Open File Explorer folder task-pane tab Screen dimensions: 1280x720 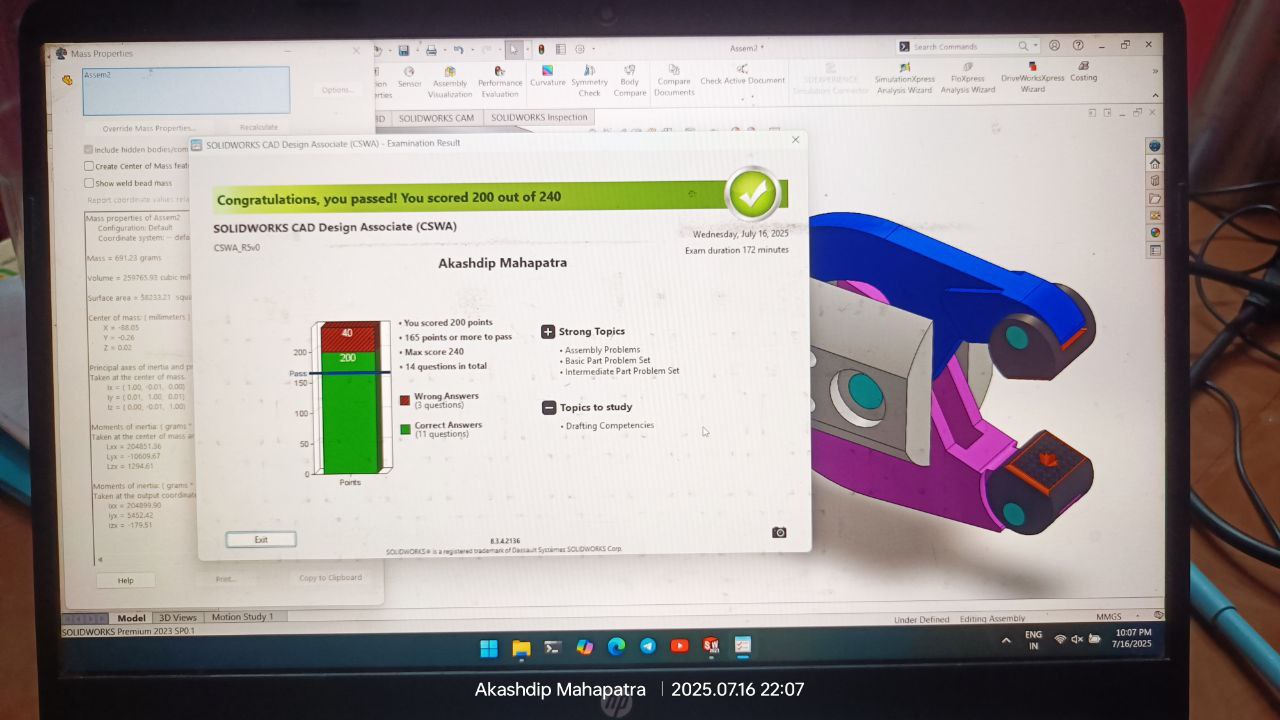coord(1155,198)
